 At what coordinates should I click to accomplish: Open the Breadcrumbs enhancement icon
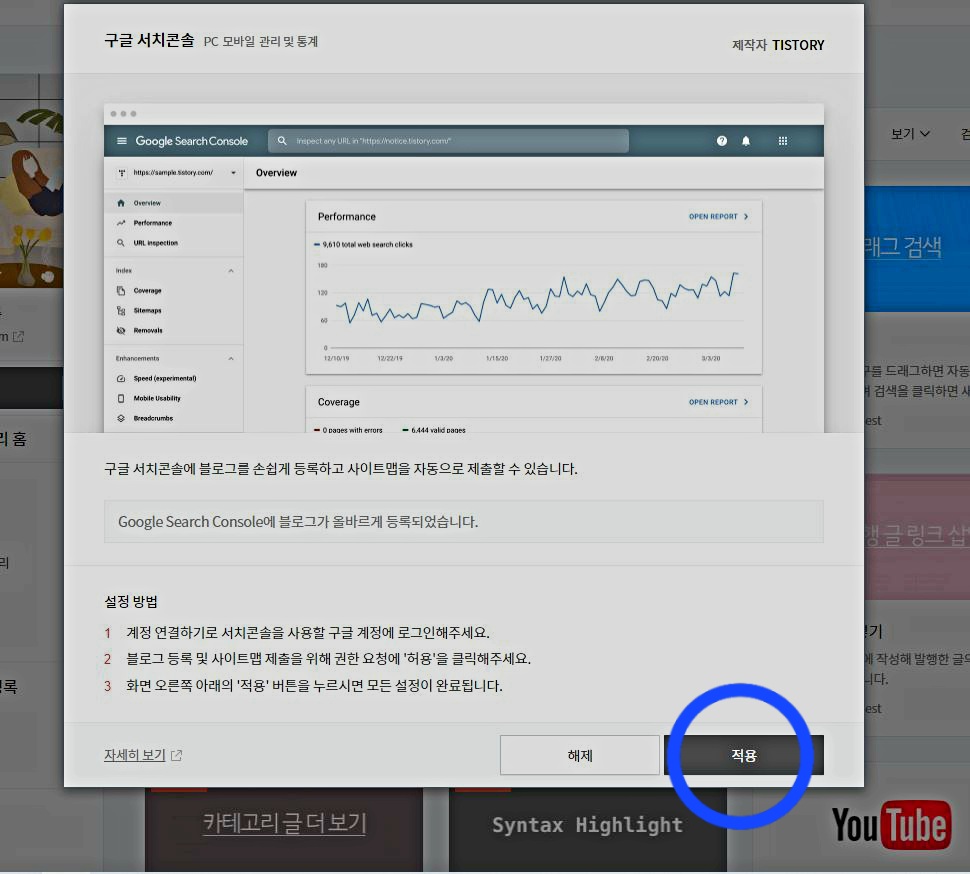point(120,418)
